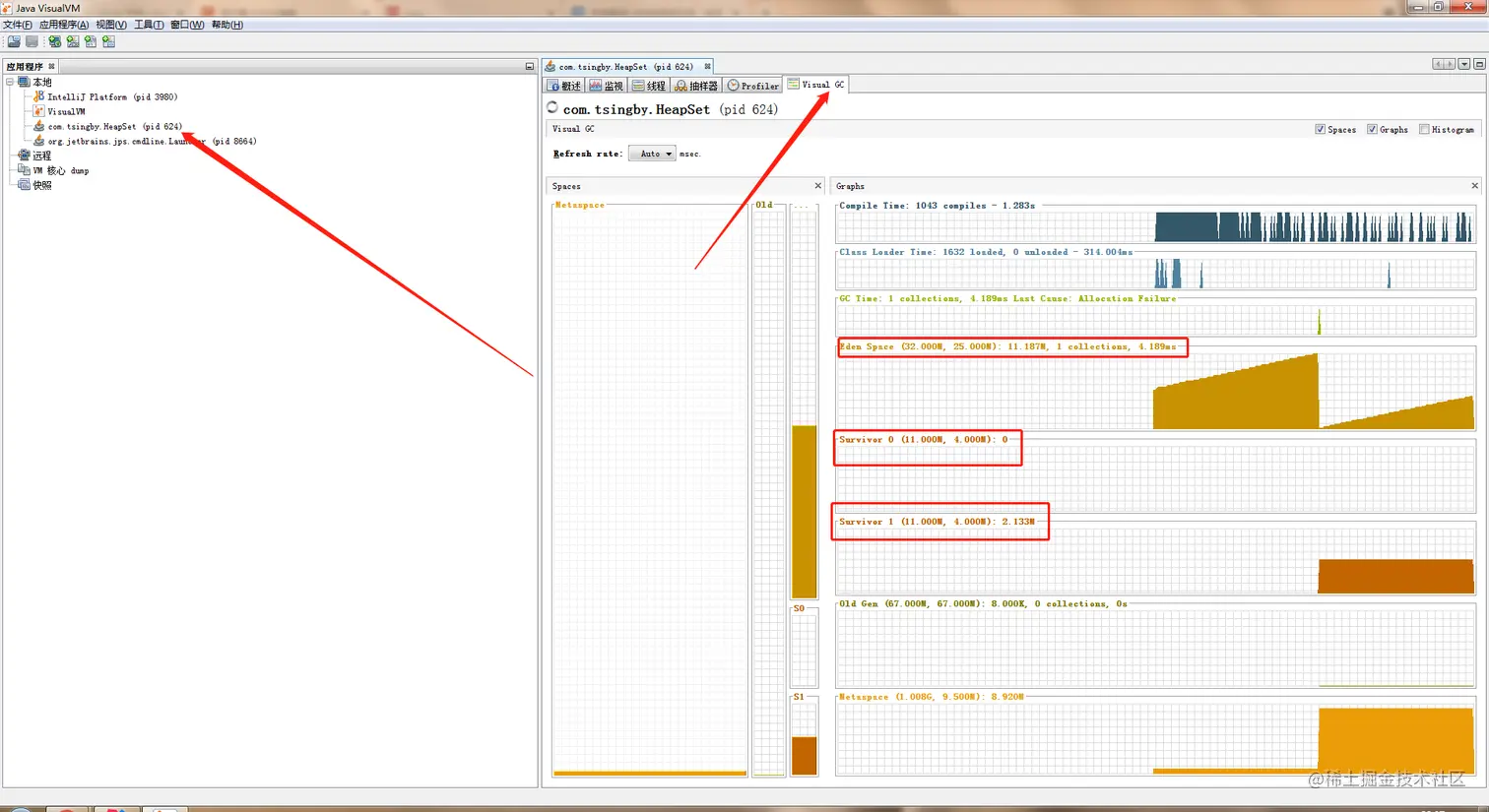Click the Eden Space usage graph
Screen dimensions: 1489x812
tap(1155, 391)
